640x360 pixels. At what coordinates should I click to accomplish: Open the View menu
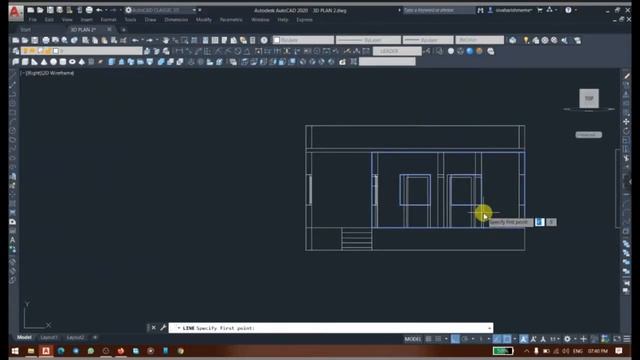[67, 20]
